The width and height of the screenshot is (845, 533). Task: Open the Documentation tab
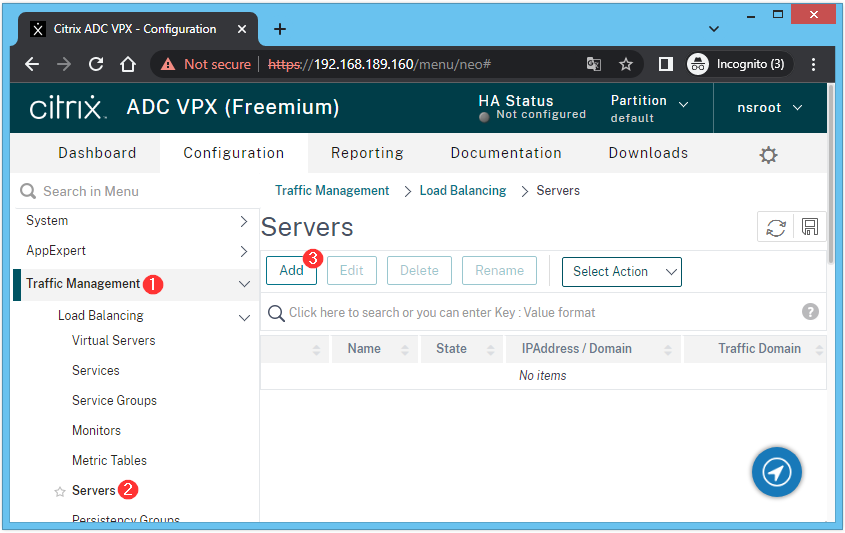506,153
